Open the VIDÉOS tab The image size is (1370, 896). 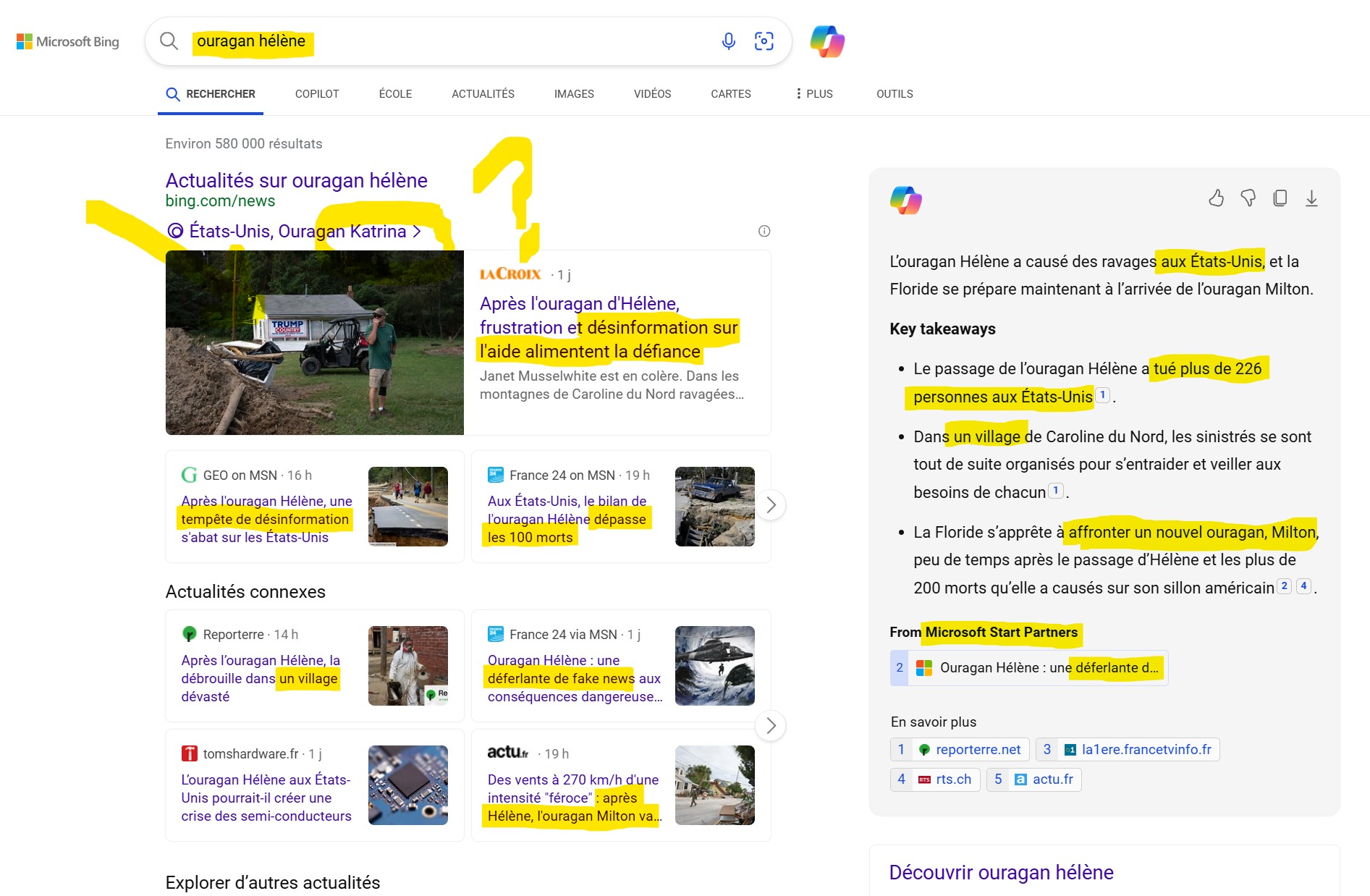652,94
